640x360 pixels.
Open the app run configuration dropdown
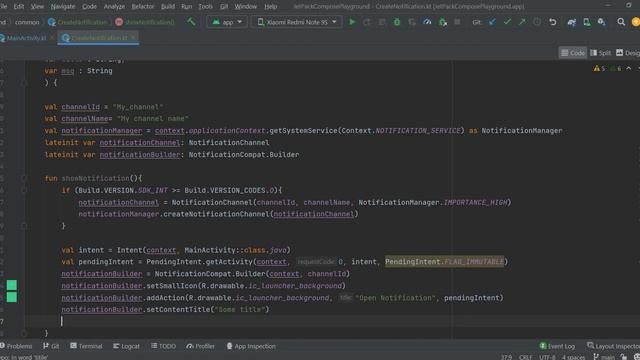tap(227, 22)
